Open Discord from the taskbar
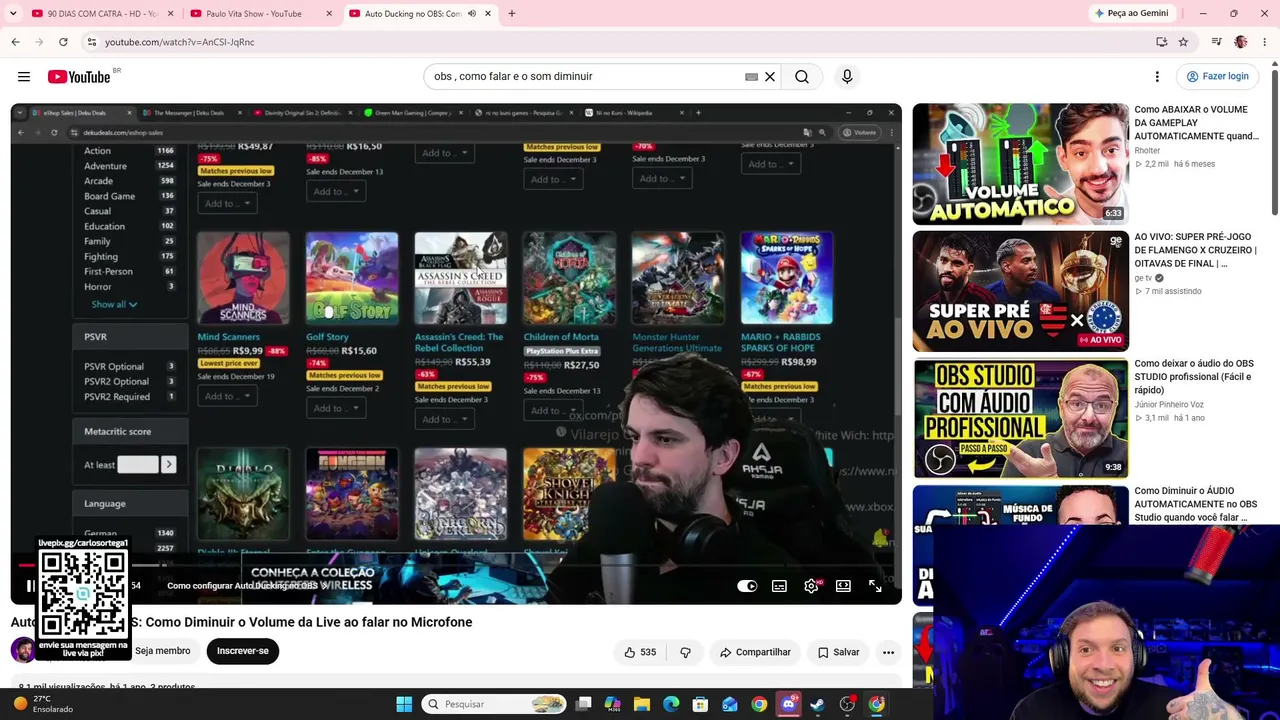This screenshot has width=1280, height=720. 788,704
